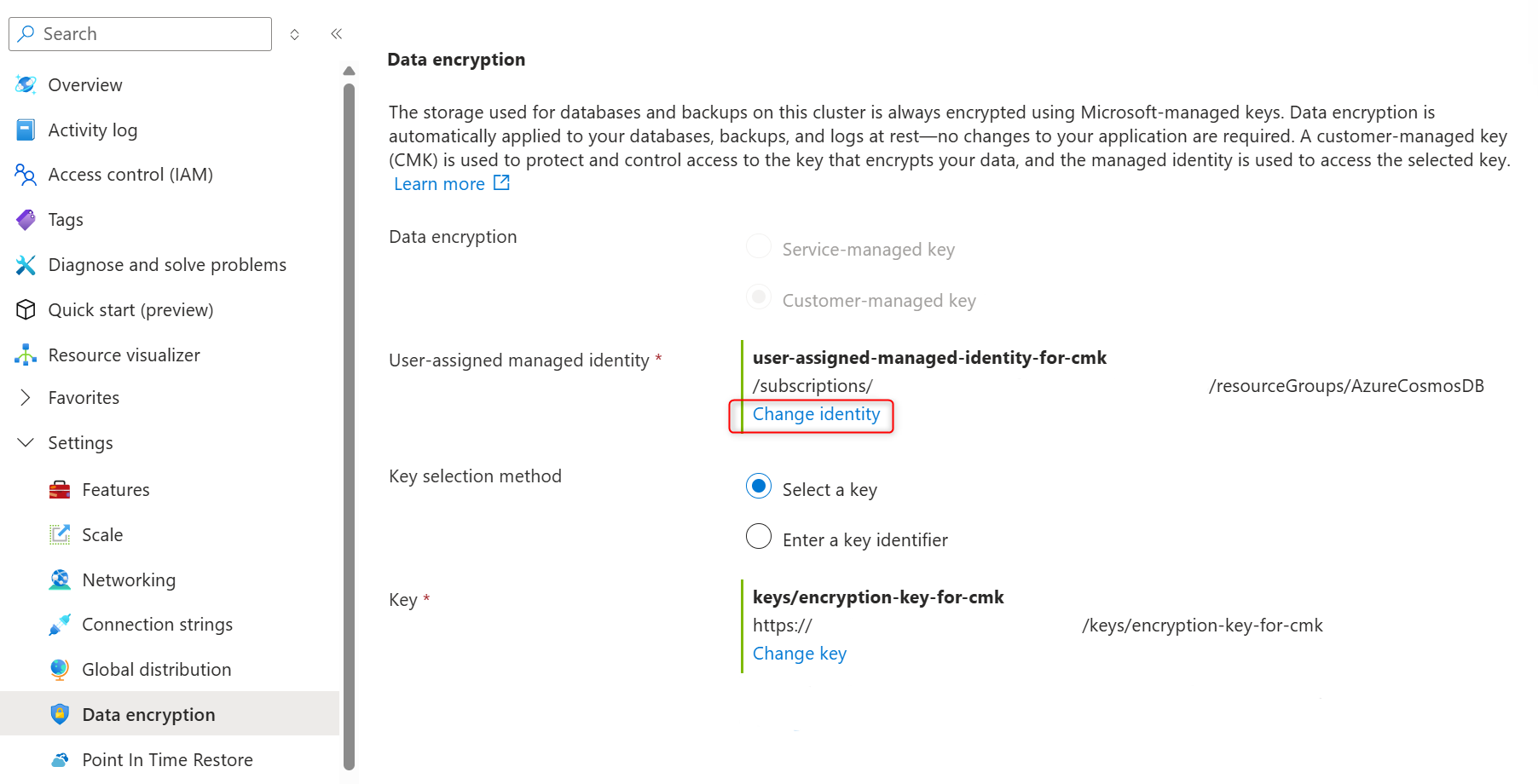The image size is (1538, 784).
Task: Open the Overview icon in sidebar
Action: [26, 84]
